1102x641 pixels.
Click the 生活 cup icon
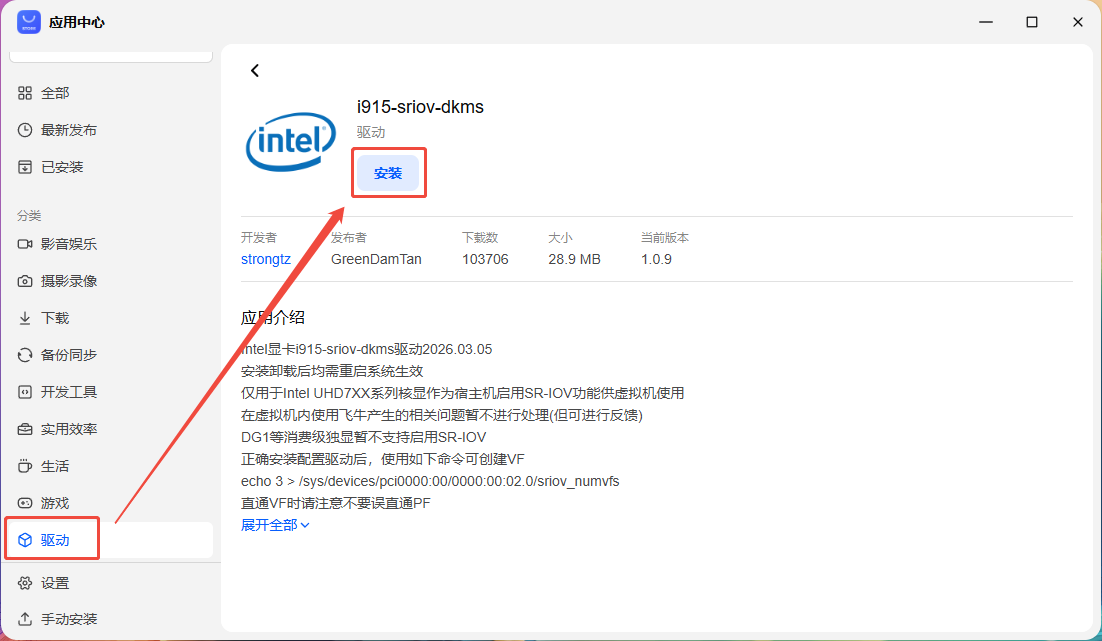click(x=25, y=466)
